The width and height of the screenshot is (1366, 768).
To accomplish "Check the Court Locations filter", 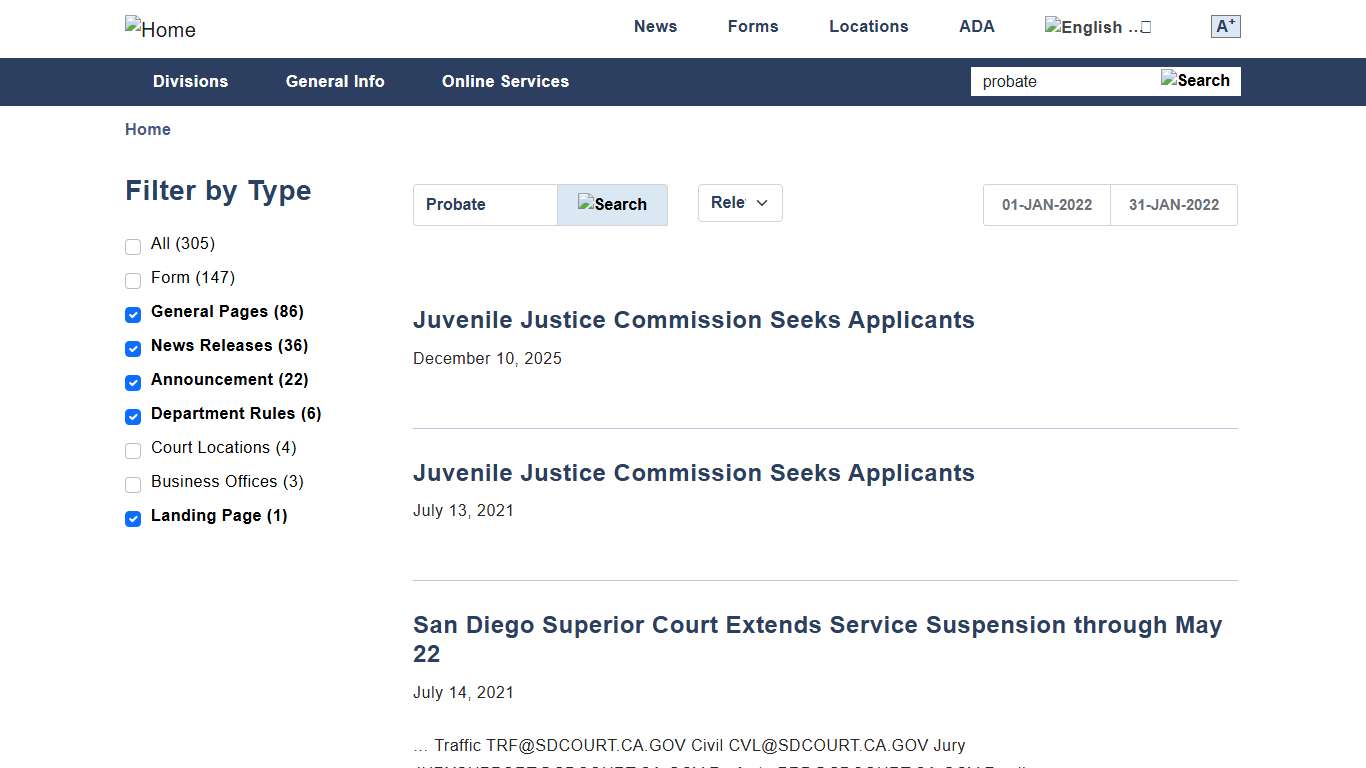I will tap(133, 451).
